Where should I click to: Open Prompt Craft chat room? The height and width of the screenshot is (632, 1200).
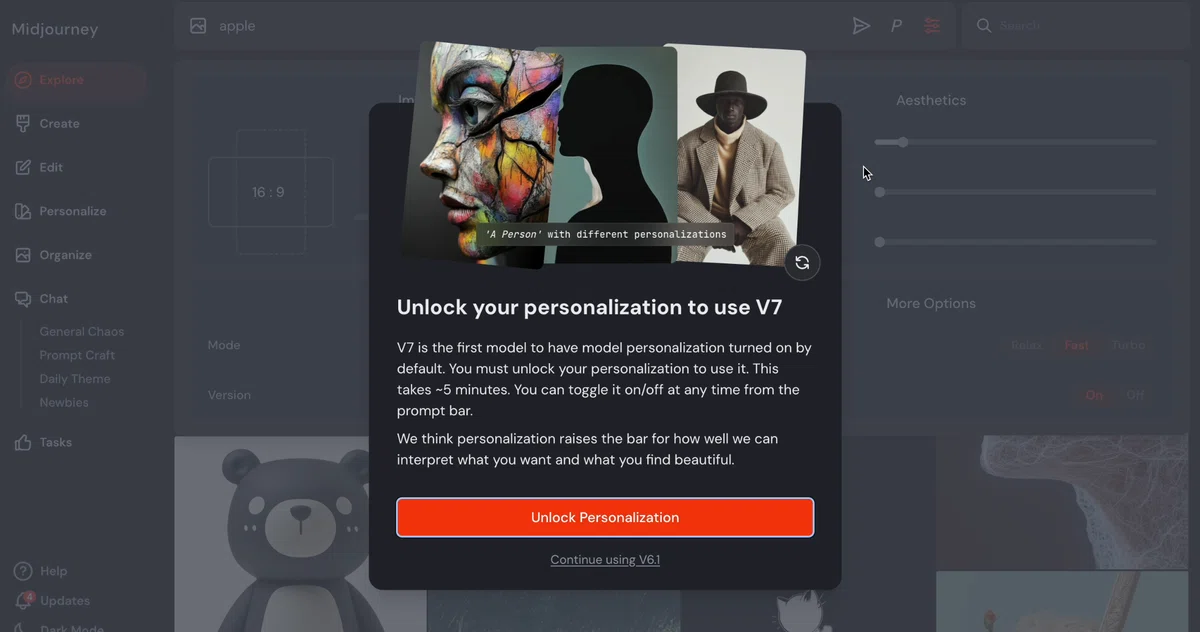point(77,355)
